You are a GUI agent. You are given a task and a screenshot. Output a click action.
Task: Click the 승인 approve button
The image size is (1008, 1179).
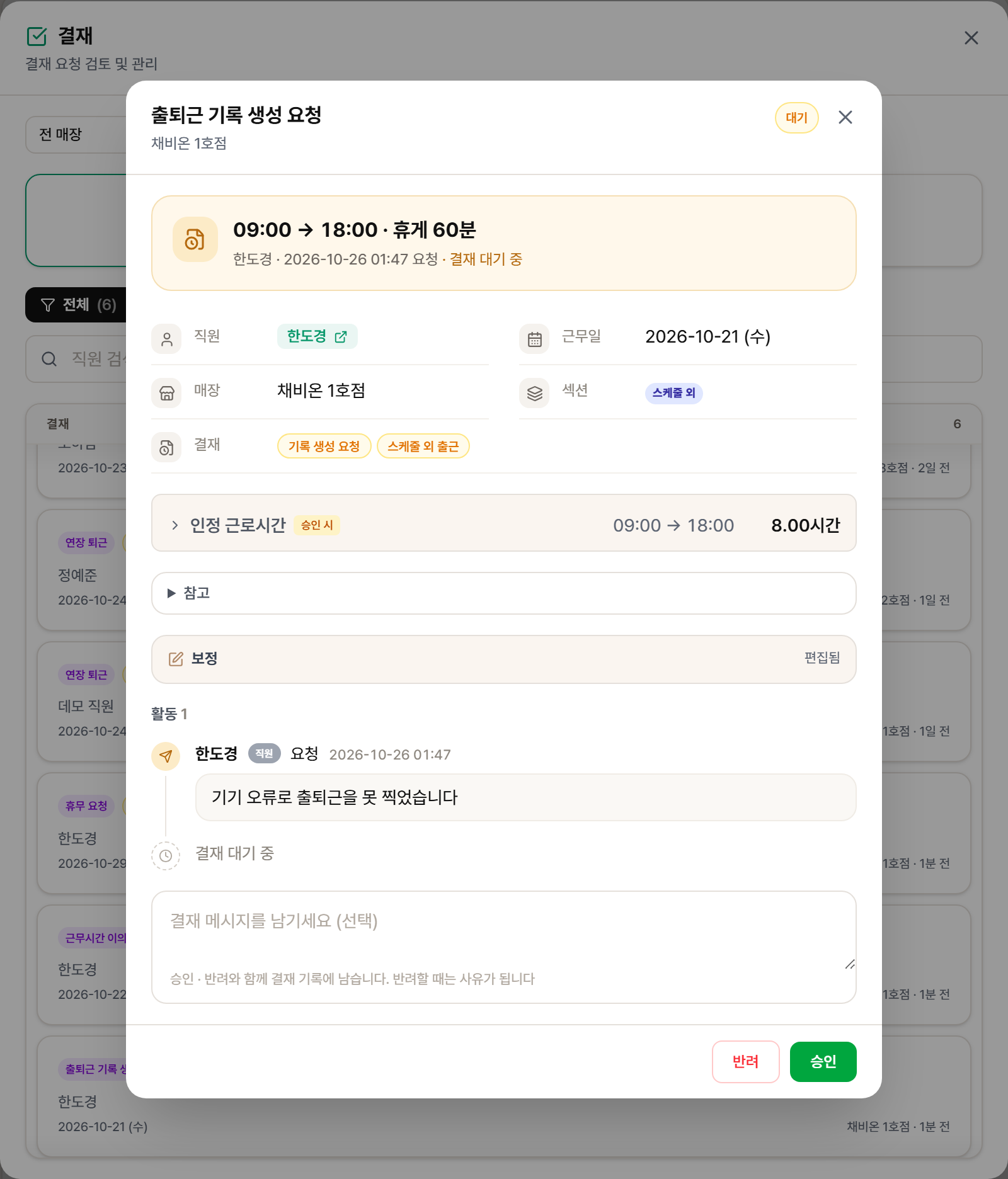(823, 1061)
